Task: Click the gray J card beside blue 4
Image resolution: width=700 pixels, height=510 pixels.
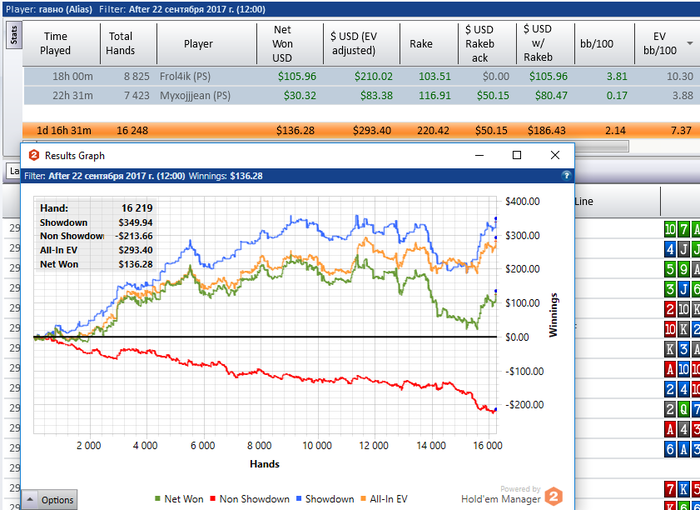Action: point(683,249)
